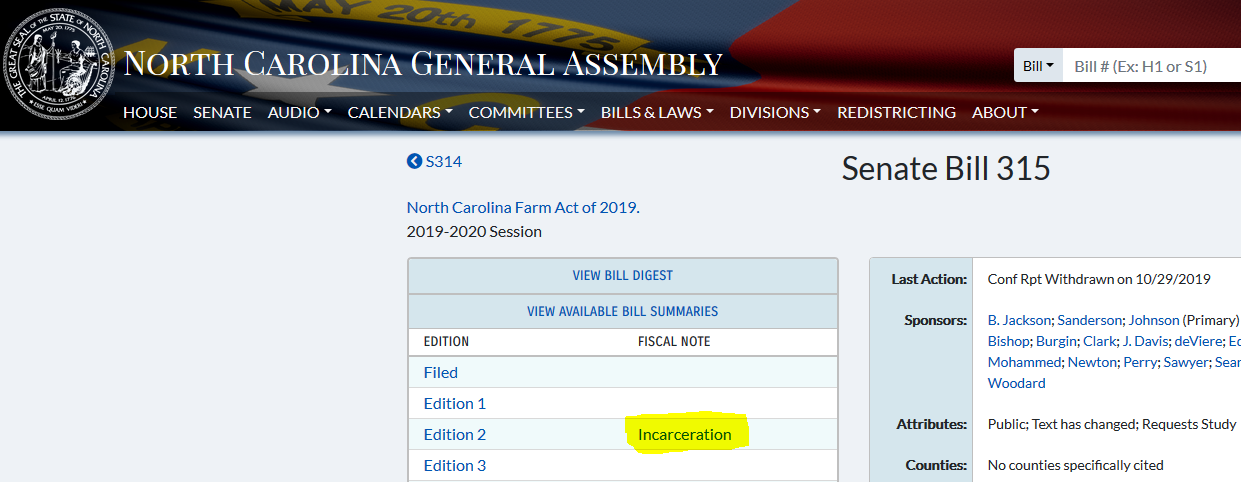Viewport: 1241px width, 482px height.
Task: Click the Conf Rpt Withdrawn on 10/29/2019 text
Action: tap(1099, 279)
